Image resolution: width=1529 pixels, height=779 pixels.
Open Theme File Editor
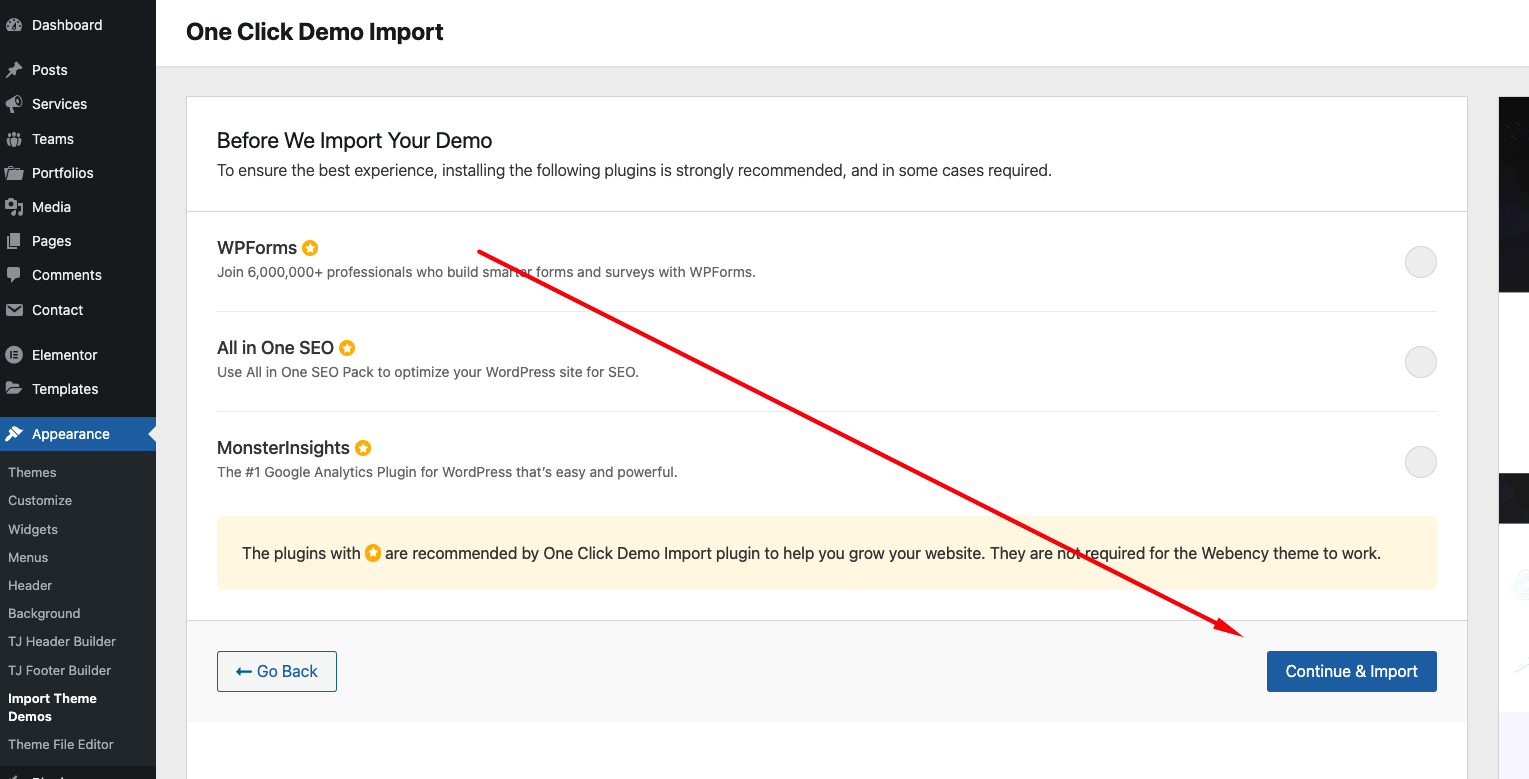pyautogui.click(x=61, y=744)
